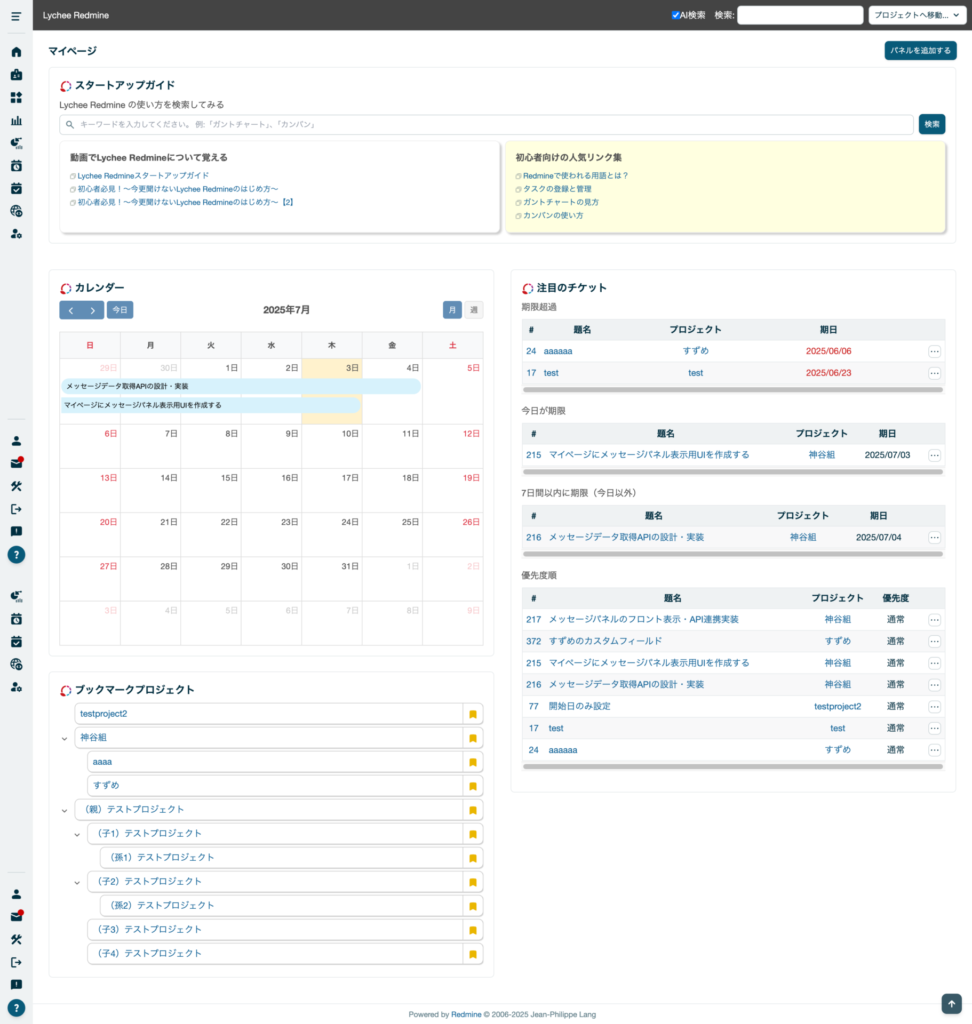Viewport: 972px width, 1024px height.
Task: Go to the next calendar month
Action: tap(93, 310)
